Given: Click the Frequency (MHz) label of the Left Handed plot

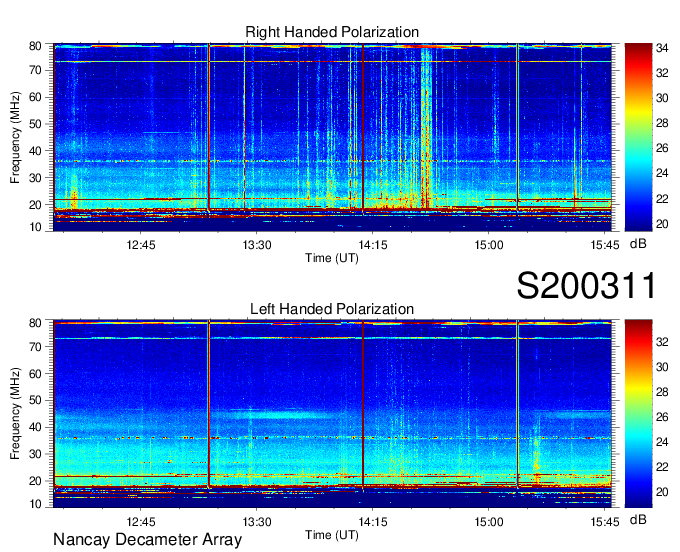Looking at the screenshot, I should coord(15,414).
